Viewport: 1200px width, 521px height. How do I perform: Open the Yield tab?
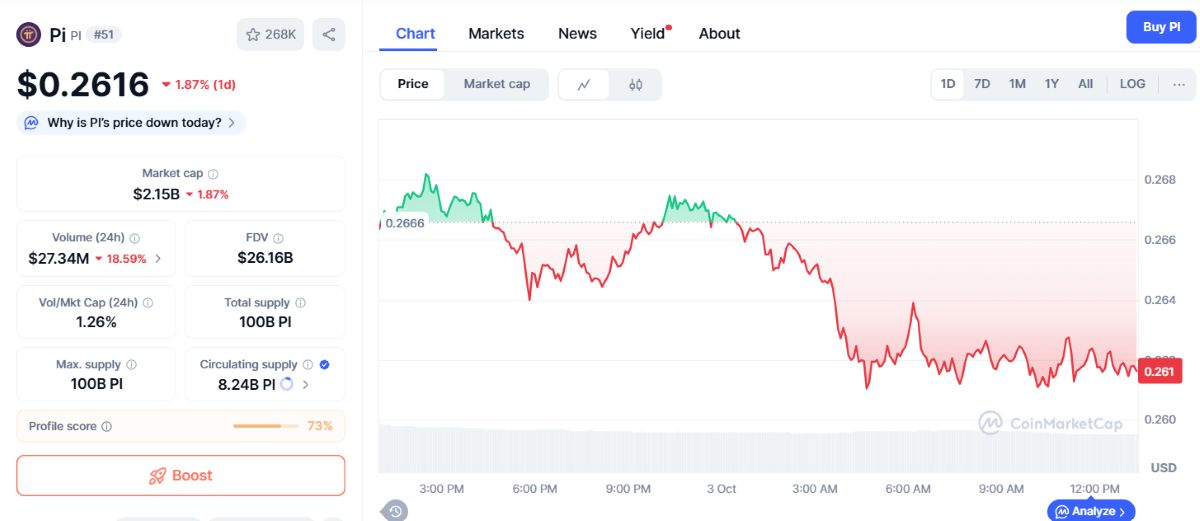[x=650, y=33]
